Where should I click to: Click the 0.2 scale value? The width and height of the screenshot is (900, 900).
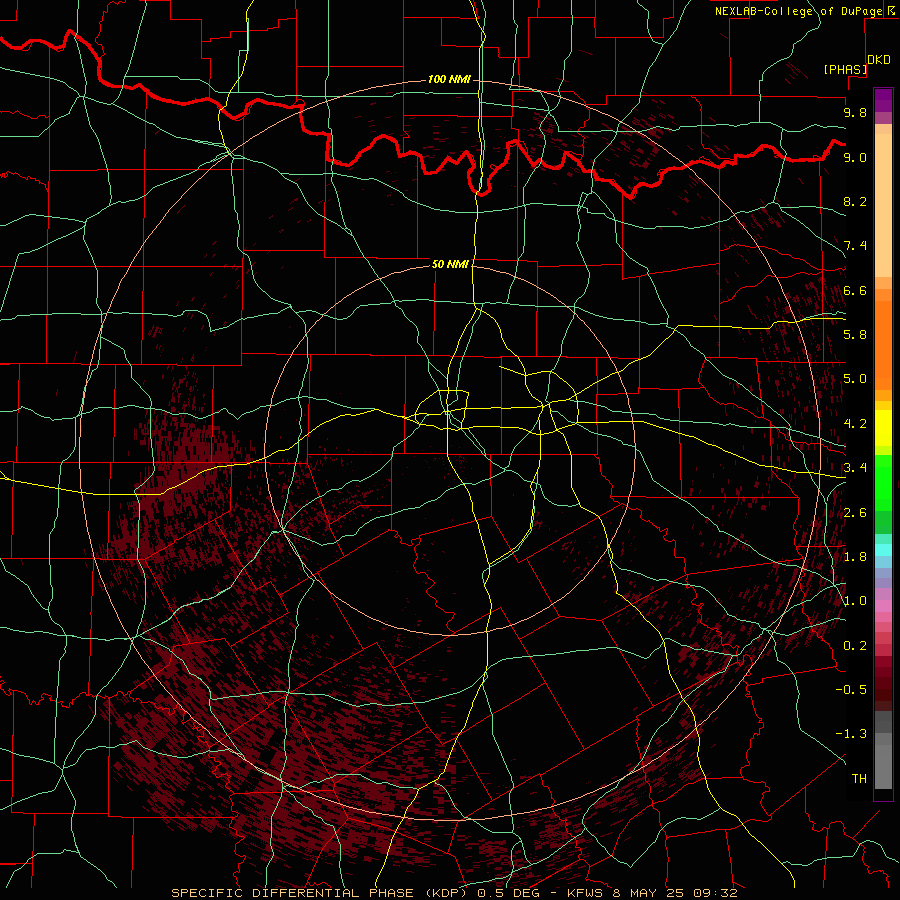pos(855,646)
